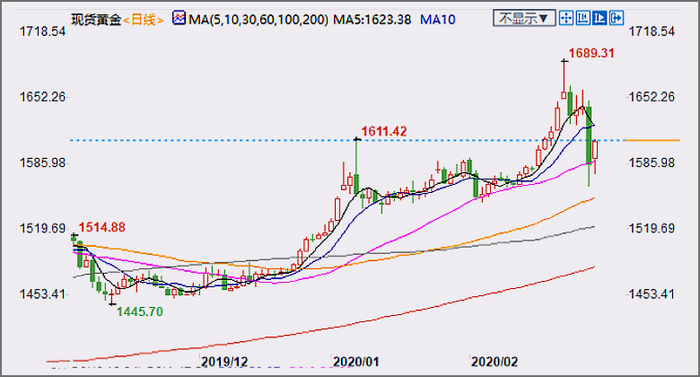Click the 日线 period label
The image size is (700, 377).
pos(143,20)
